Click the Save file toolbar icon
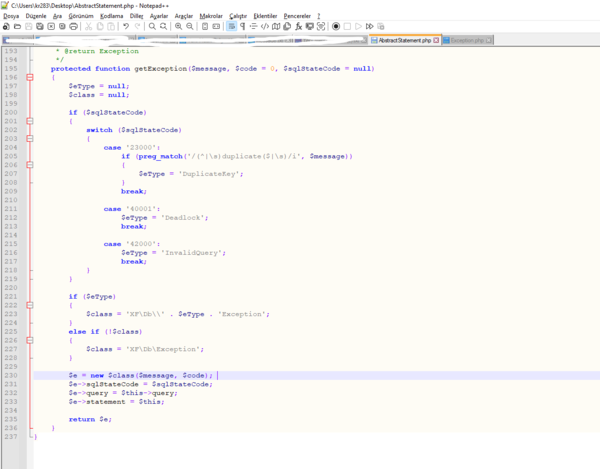This screenshot has width=600, height=469. click(x=29, y=26)
